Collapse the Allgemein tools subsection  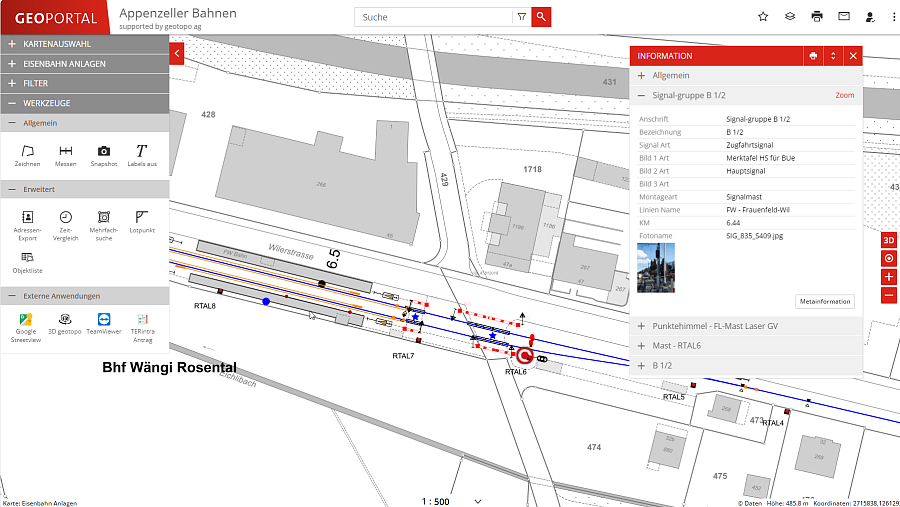coord(84,123)
